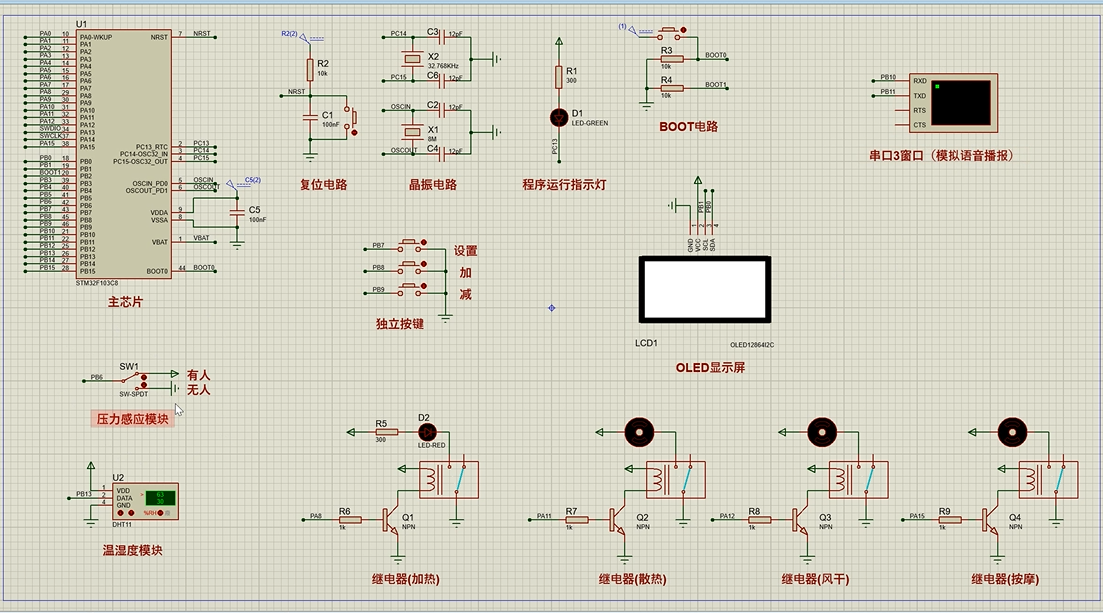The height and width of the screenshot is (613, 1103).
Task: Click the massage relay near Q4
Action: coord(1048,479)
